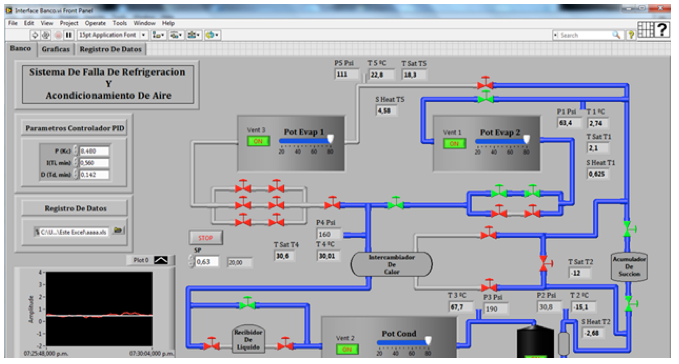679x364 pixels.
Task: Expand the Reorder toolbar dropdown
Action: 212,35
